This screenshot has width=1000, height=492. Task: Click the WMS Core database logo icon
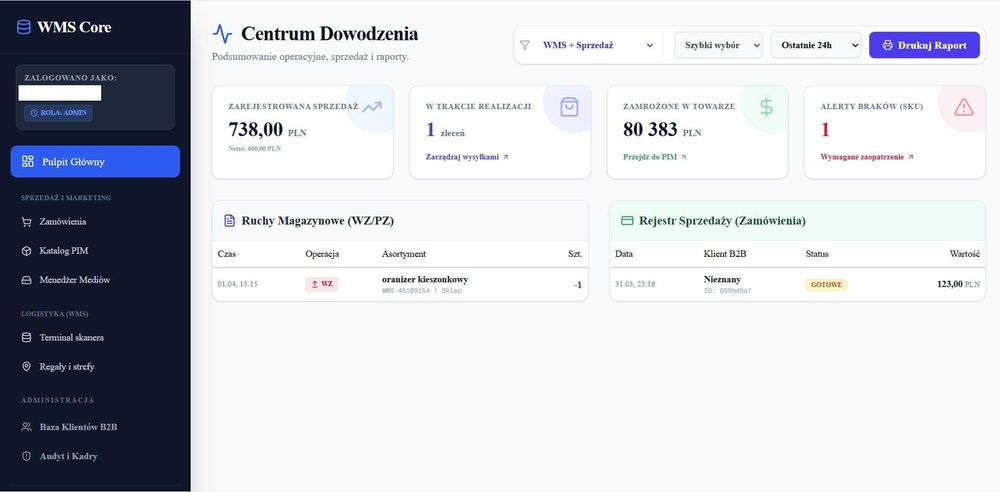pyautogui.click(x=23, y=27)
